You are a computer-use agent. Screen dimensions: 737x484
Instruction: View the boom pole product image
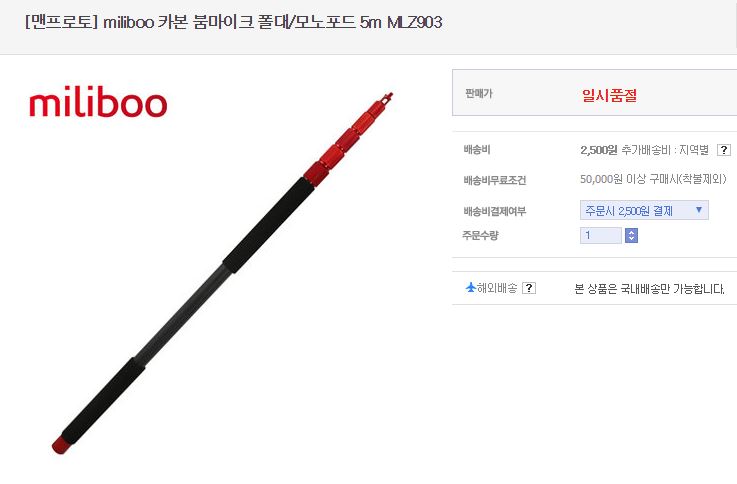222,273
